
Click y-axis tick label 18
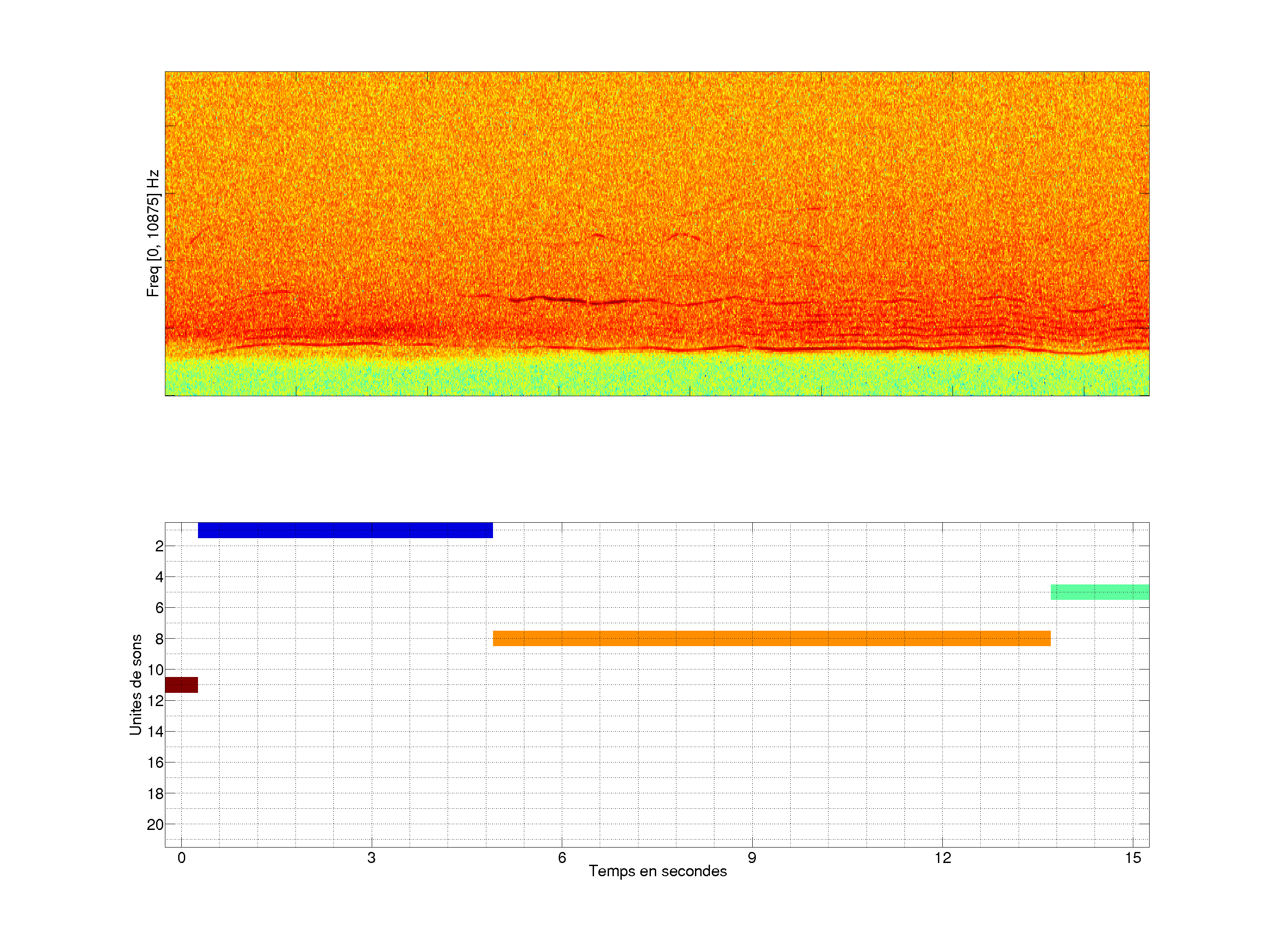click(156, 794)
